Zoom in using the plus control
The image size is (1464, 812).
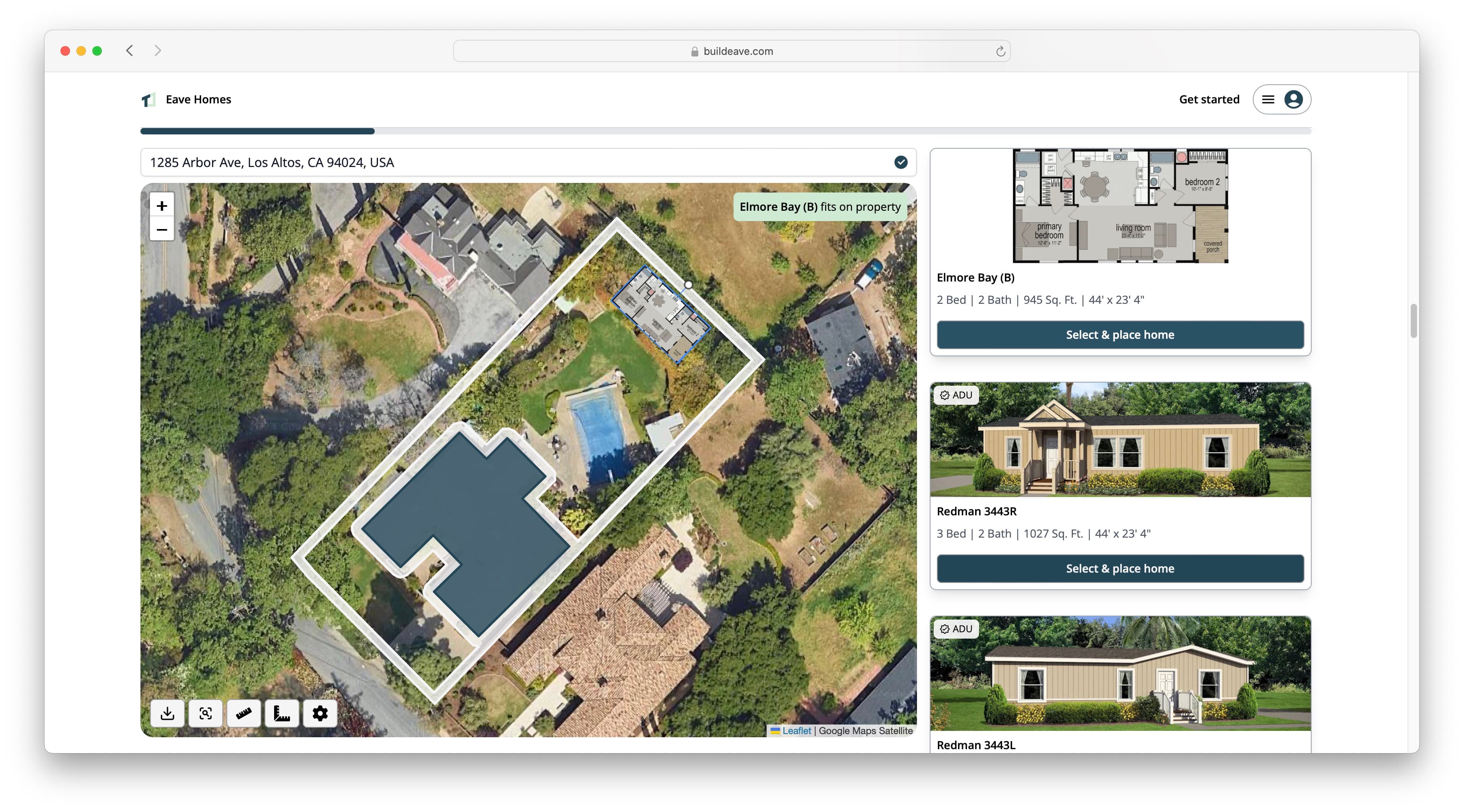[x=162, y=206]
